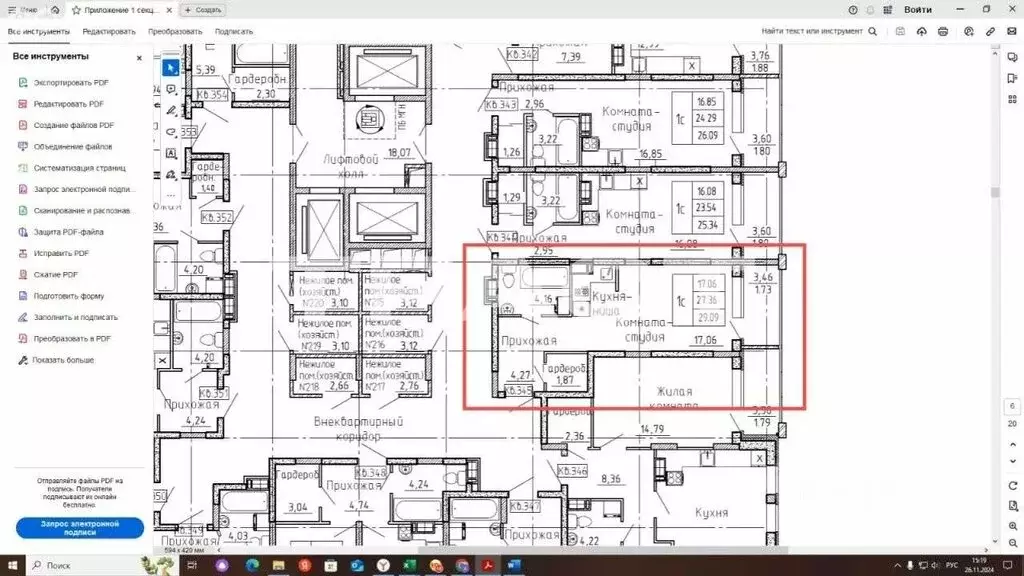Choose the add comment tool
Viewport: 1024px width, 576px height.
[x=171, y=89]
